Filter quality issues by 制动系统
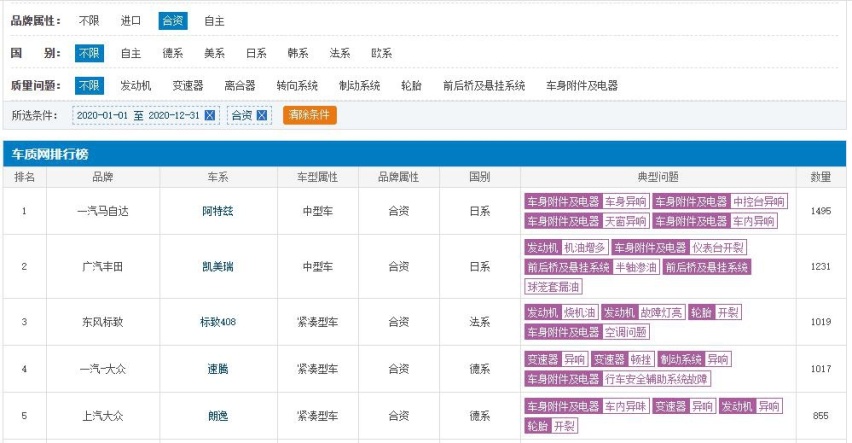This screenshot has height=443, width=852. pos(360,85)
